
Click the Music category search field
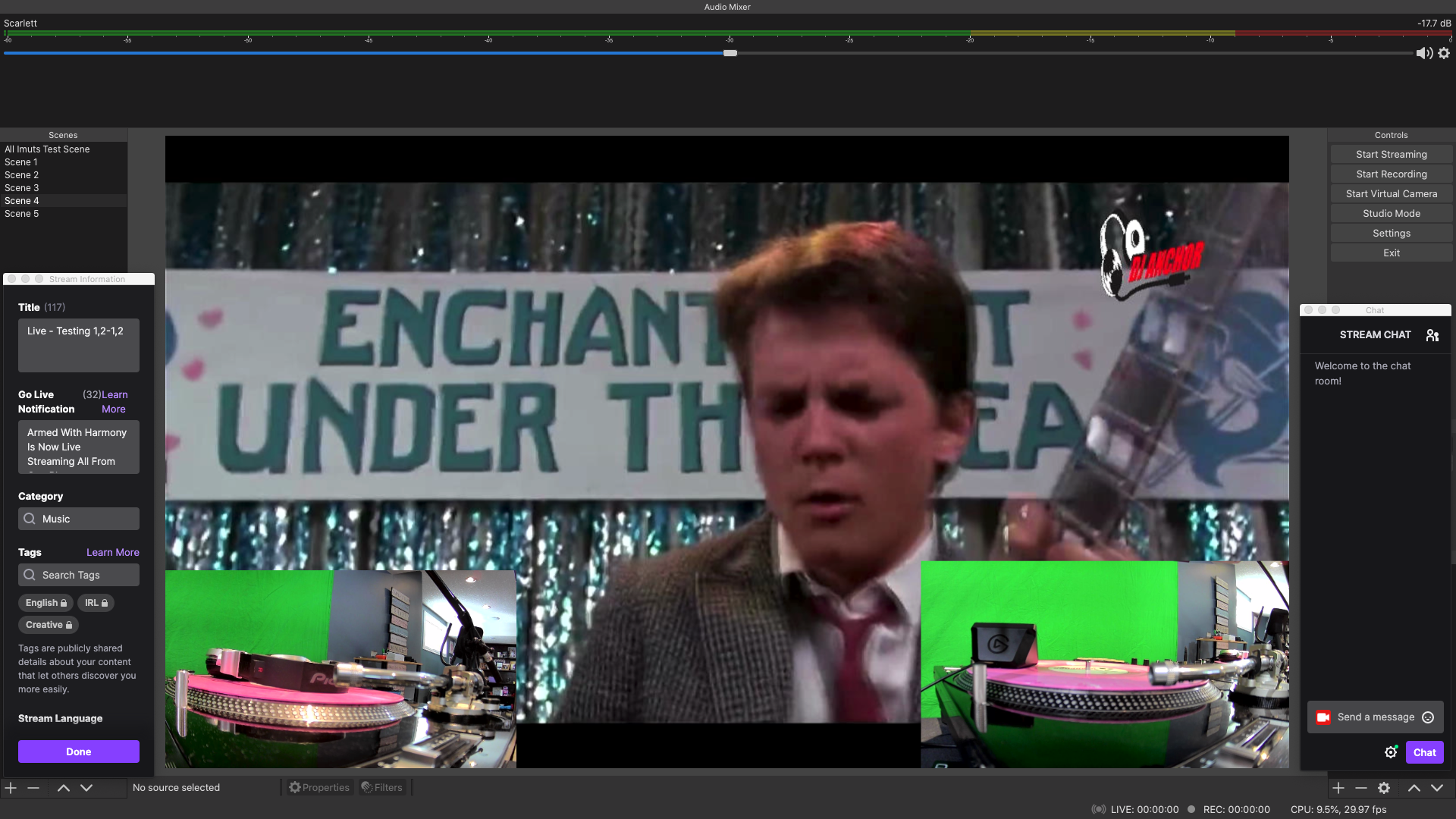79,519
